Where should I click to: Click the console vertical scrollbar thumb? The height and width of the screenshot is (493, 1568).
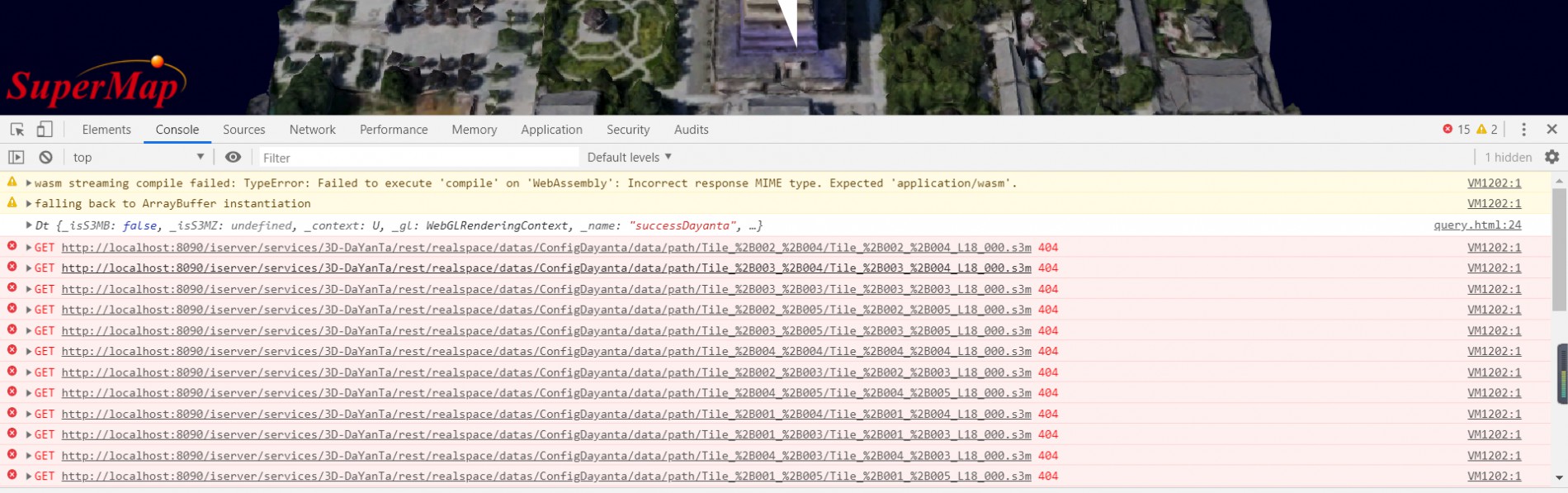(1559, 249)
